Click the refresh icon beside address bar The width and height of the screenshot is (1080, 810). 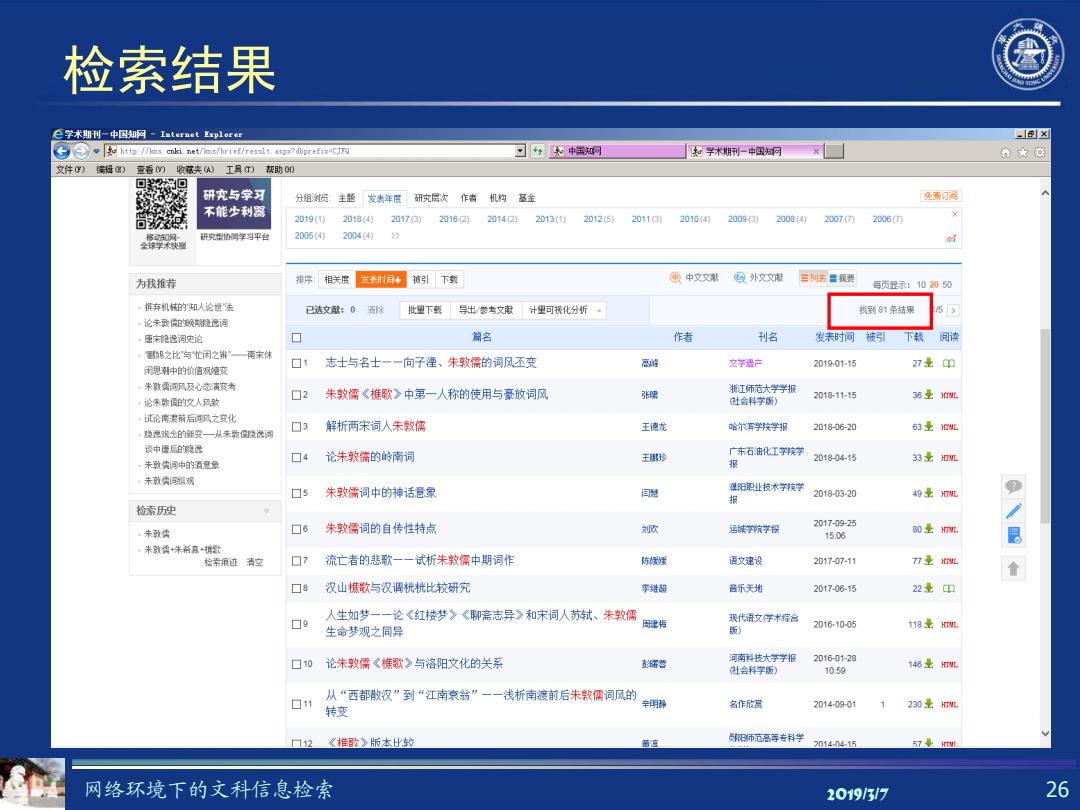click(537, 151)
